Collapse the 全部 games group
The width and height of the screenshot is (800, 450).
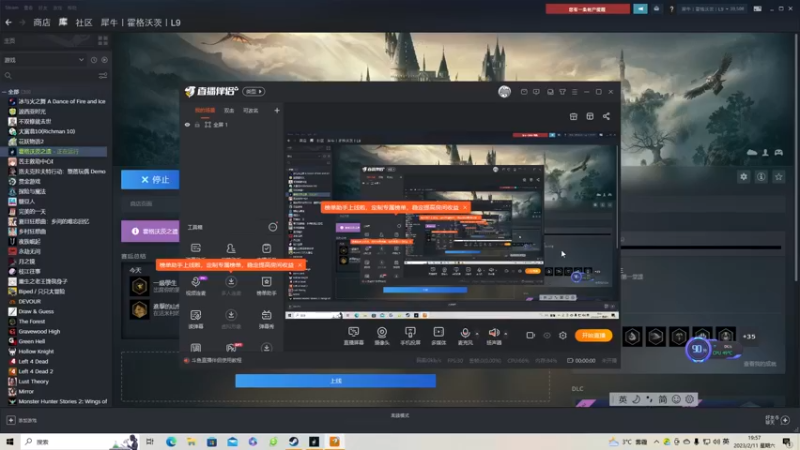point(5,92)
